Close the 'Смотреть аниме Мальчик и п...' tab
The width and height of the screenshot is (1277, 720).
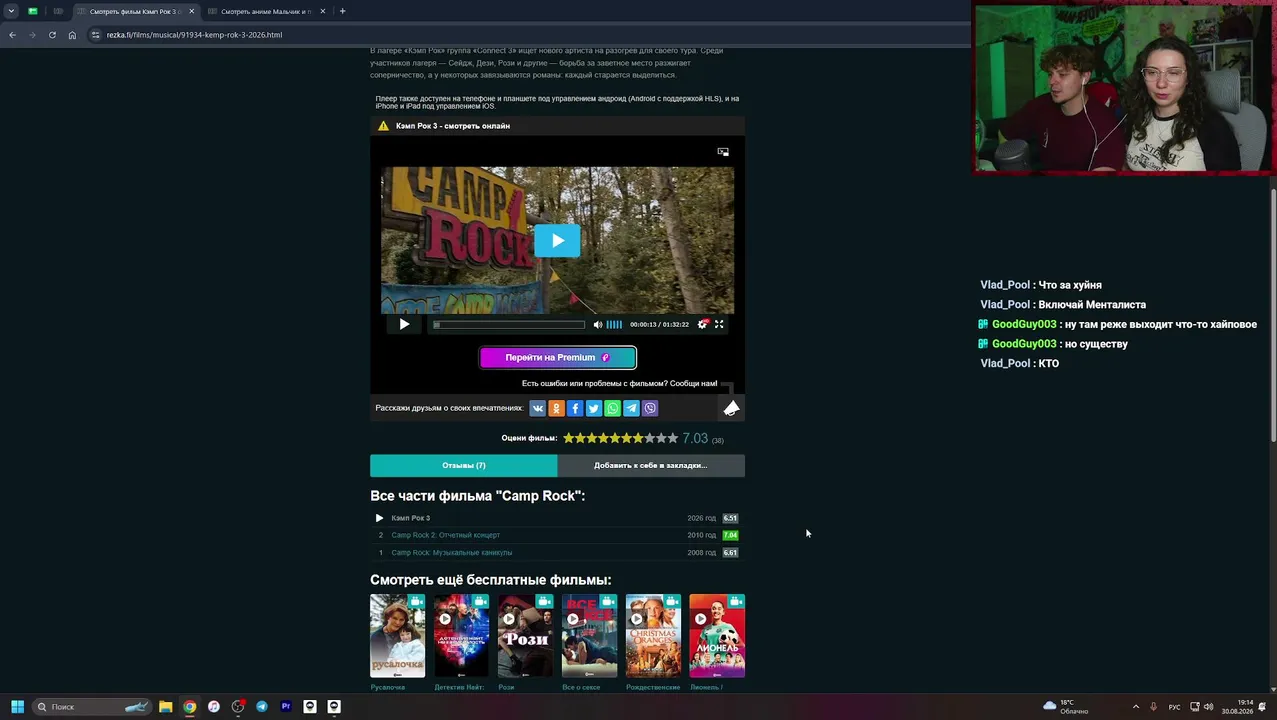tap(322, 11)
